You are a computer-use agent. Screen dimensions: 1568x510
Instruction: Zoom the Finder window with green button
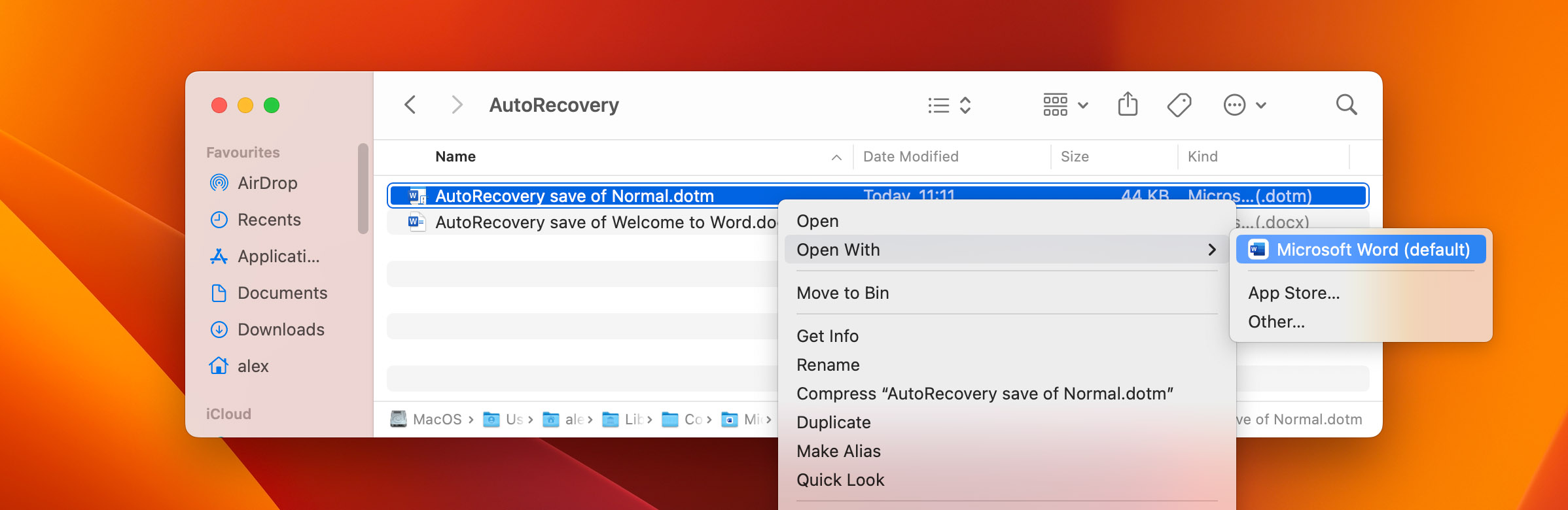click(272, 105)
